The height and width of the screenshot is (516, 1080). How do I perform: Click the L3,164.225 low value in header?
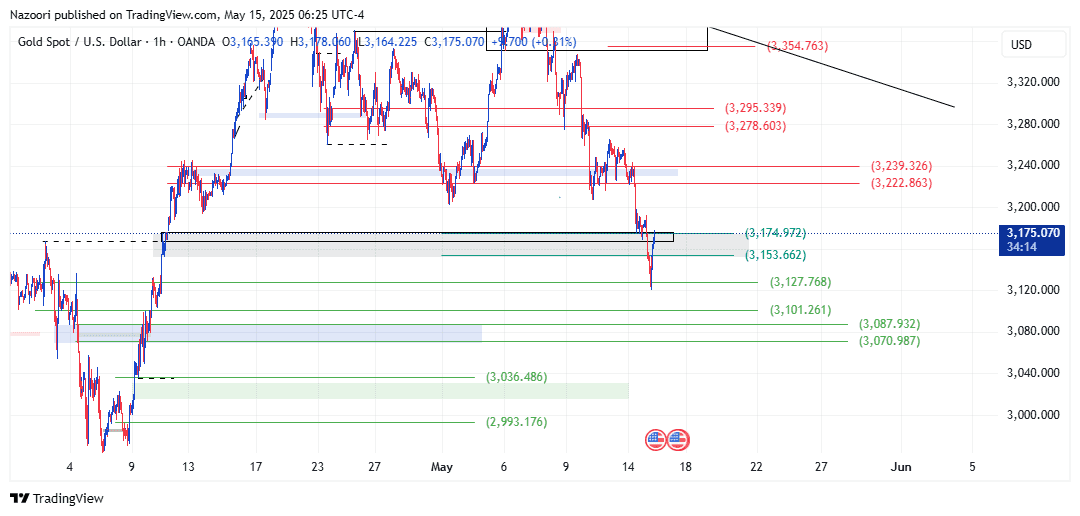coord(386,42)
